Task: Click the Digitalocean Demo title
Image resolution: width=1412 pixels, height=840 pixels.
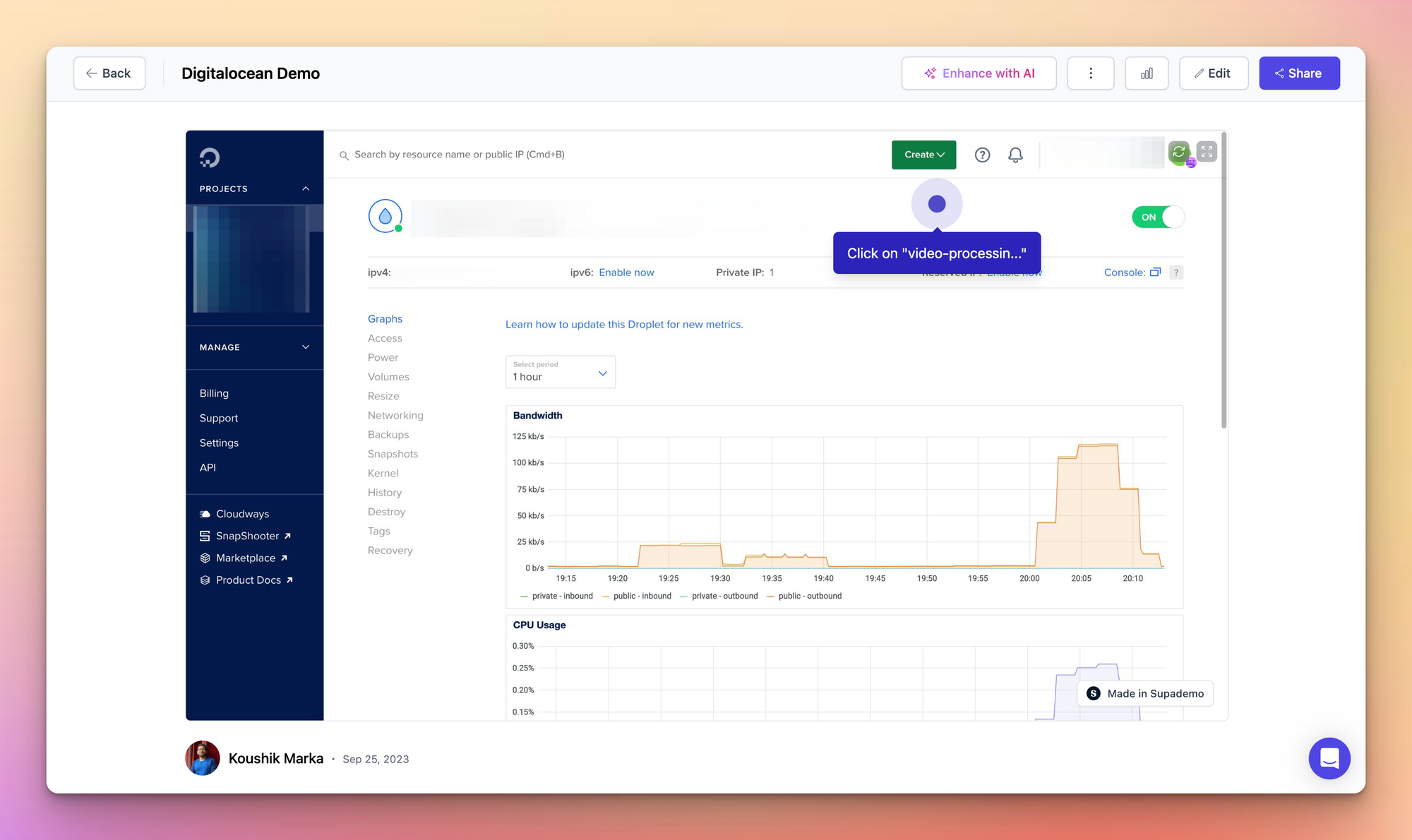Action: tap(251, 73)
